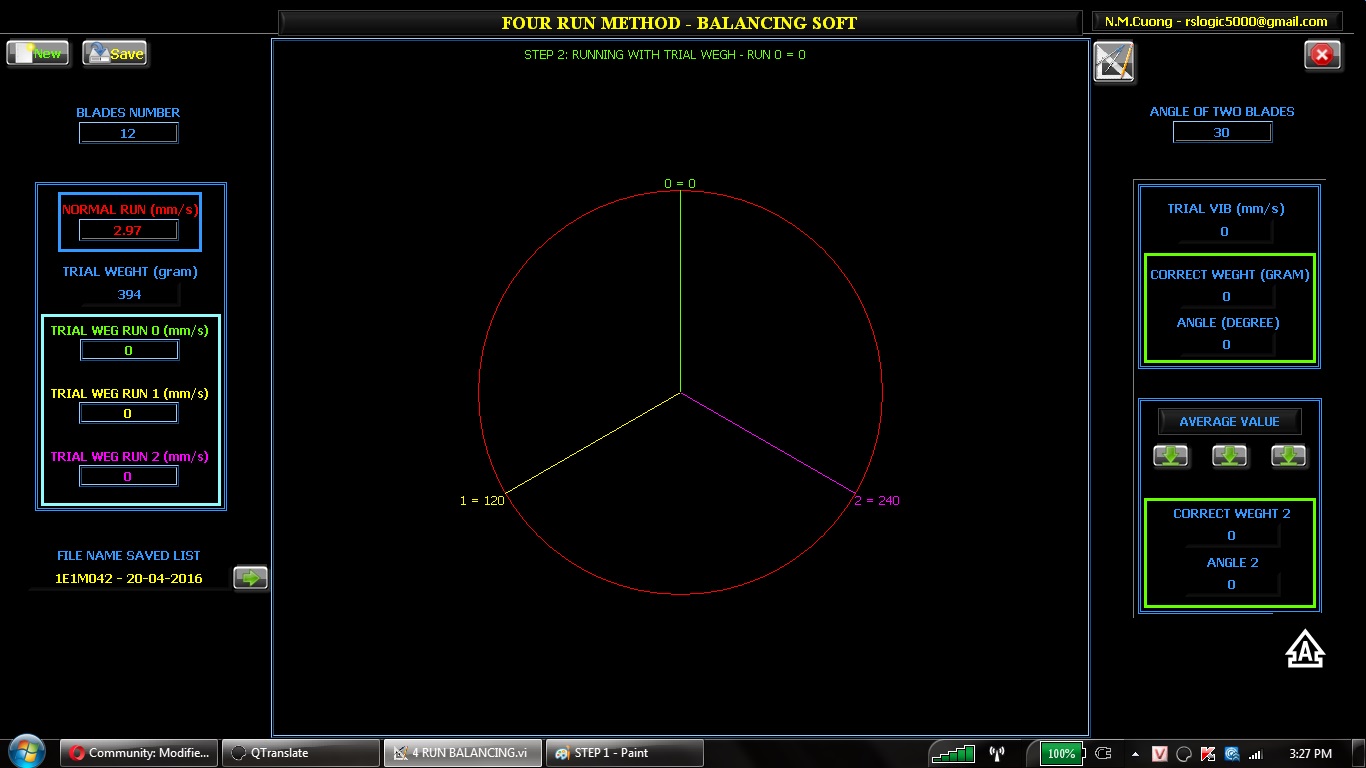This screenshot has height=768, width=1366.
Task: Click the Correct Weght (gram) value
Action: (1227, 296)
